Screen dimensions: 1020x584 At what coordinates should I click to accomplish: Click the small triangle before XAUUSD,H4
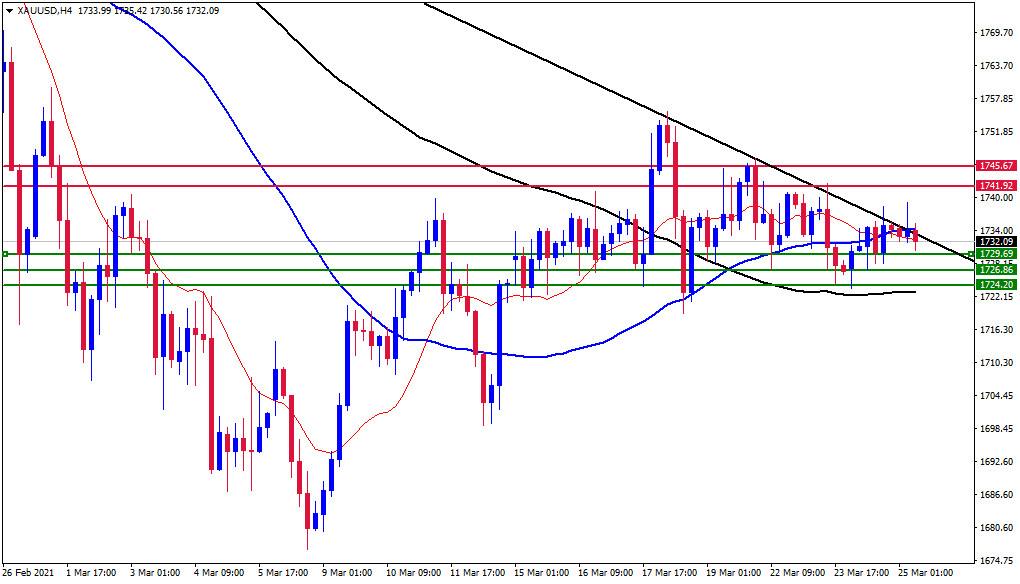tap(10, 10)
